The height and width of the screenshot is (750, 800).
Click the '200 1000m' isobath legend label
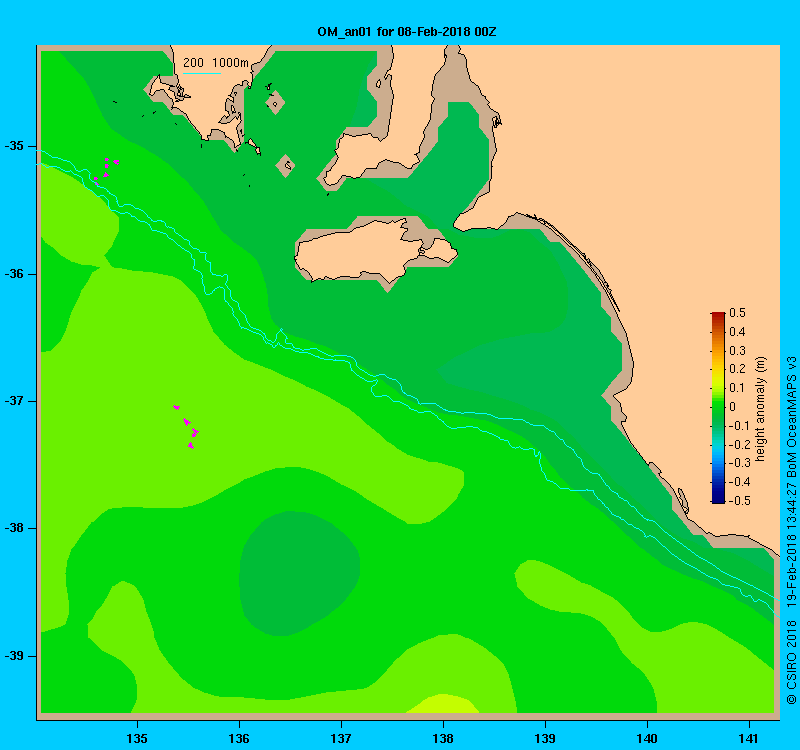pyautogui.click(x=216, y=63)
